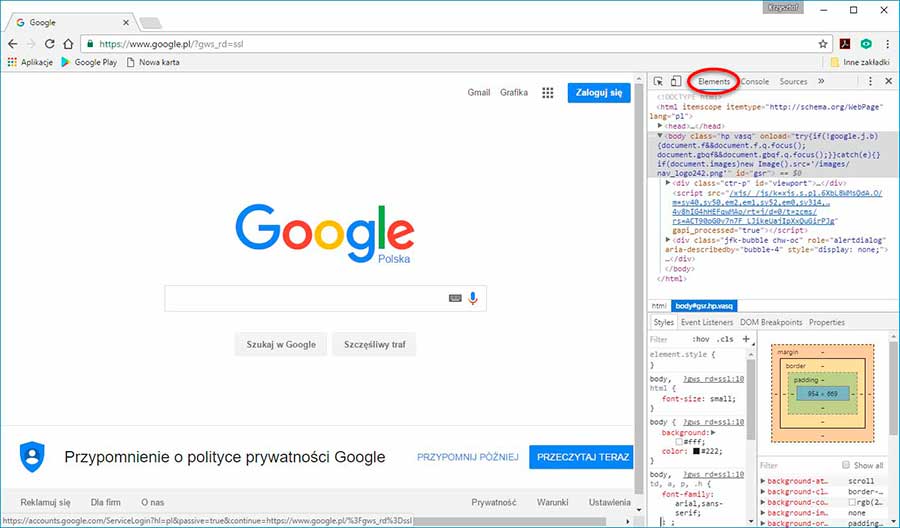Screen dimensions: 900x528
Task: Click the browser forward arrow
Action: 31,44
